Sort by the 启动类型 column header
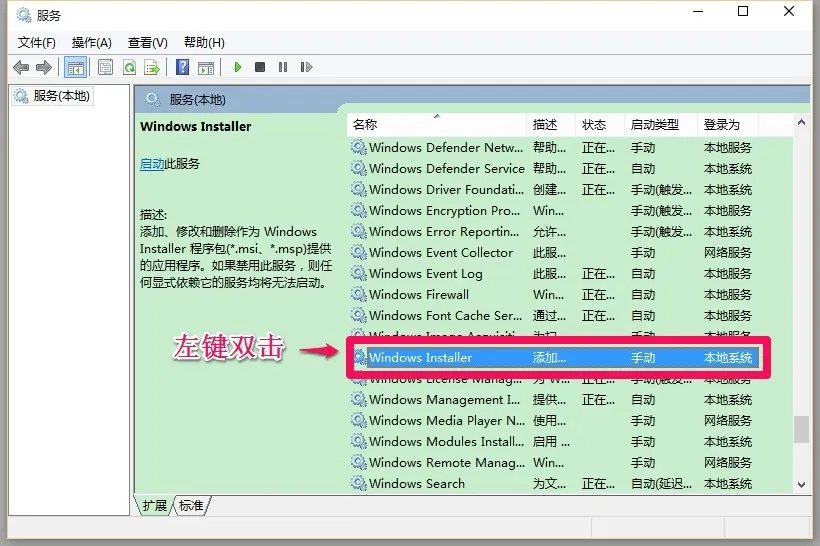 click(660, 125)
